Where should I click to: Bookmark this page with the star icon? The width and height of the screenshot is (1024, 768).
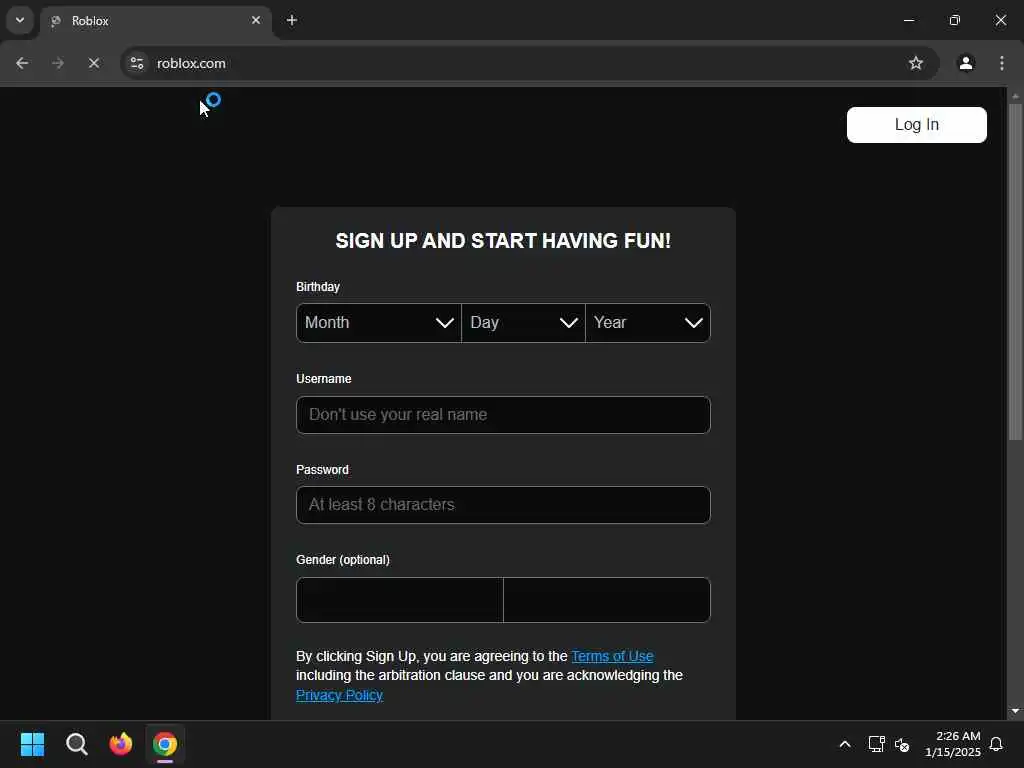click(x=916, y=63)
